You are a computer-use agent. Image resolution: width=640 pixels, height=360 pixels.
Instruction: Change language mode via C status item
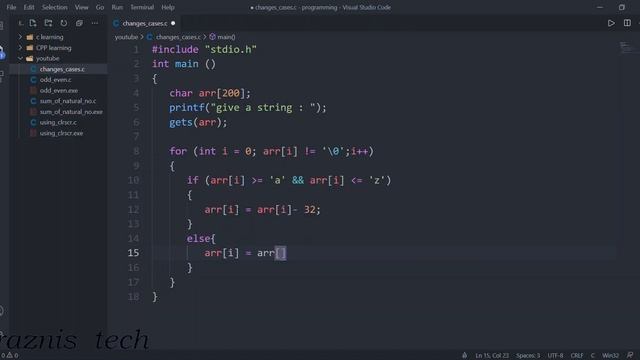click(593, 356)
